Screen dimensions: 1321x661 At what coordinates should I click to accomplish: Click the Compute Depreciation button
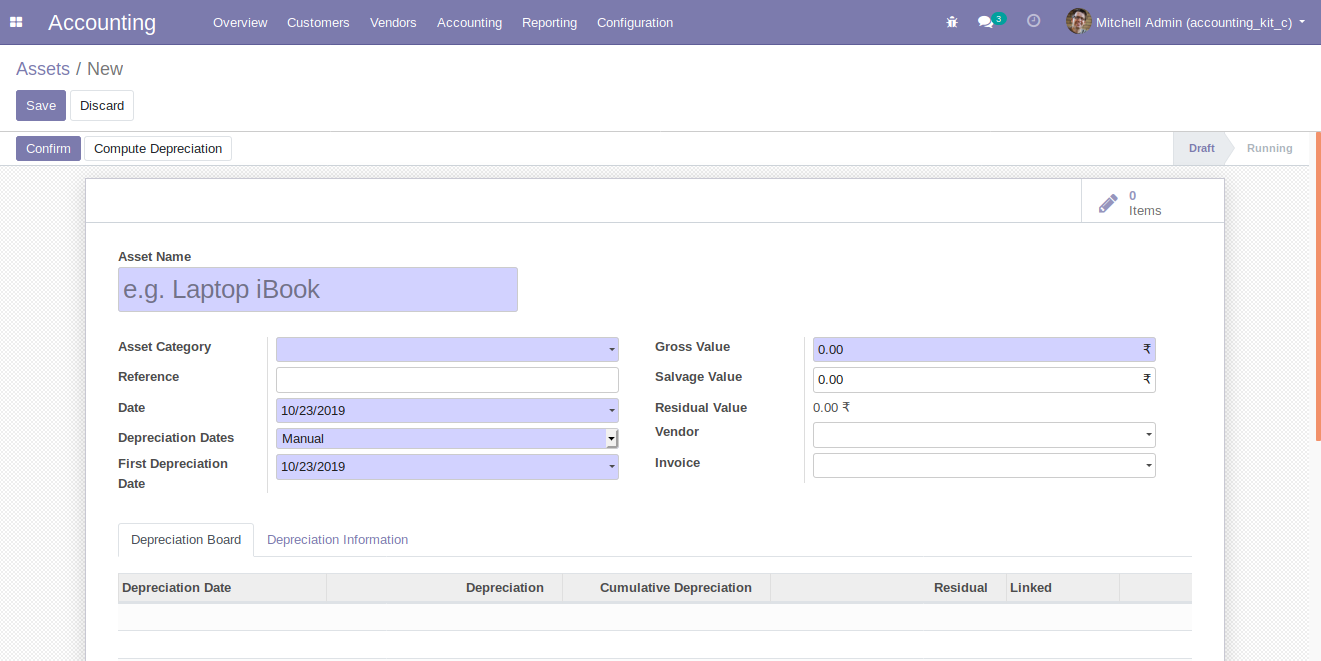click(158, 149)
